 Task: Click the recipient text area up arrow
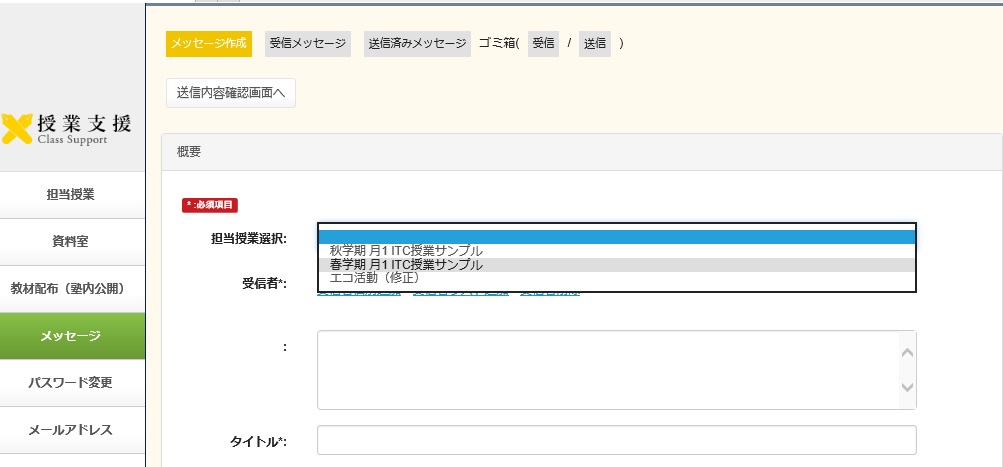tap(906, 352)
